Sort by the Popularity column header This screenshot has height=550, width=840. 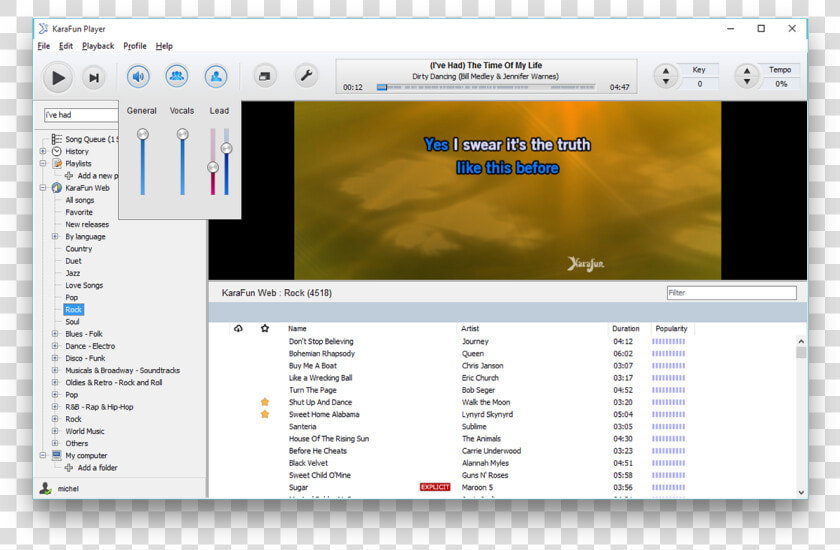pos(671,328)
